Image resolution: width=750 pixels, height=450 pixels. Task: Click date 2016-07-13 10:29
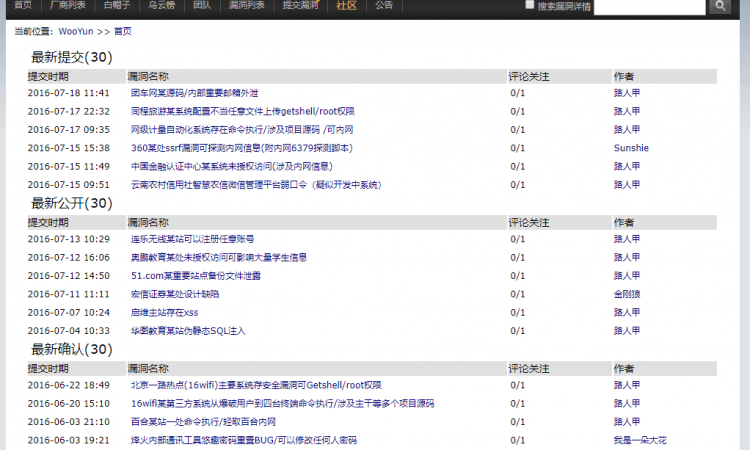(x=68, y=239)
